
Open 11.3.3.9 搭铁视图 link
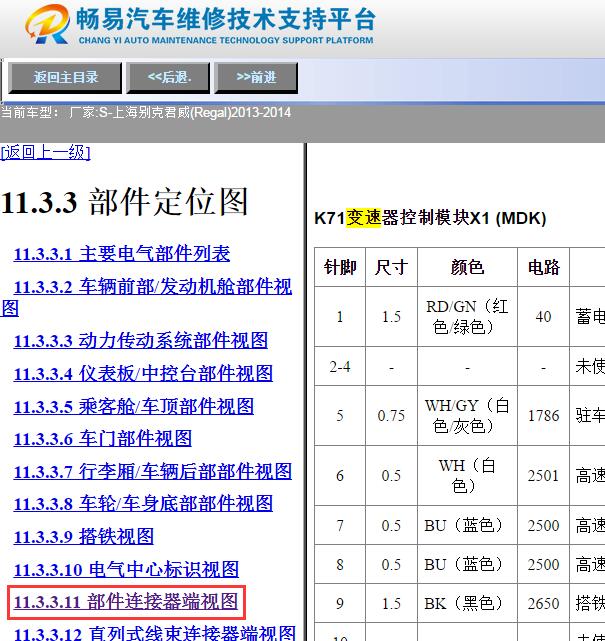click(84, 537)
